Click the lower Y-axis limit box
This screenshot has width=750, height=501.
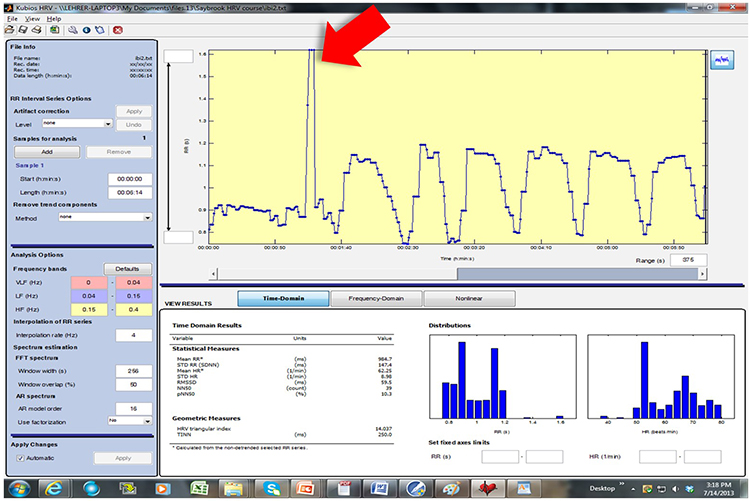[x=178, y=237]
